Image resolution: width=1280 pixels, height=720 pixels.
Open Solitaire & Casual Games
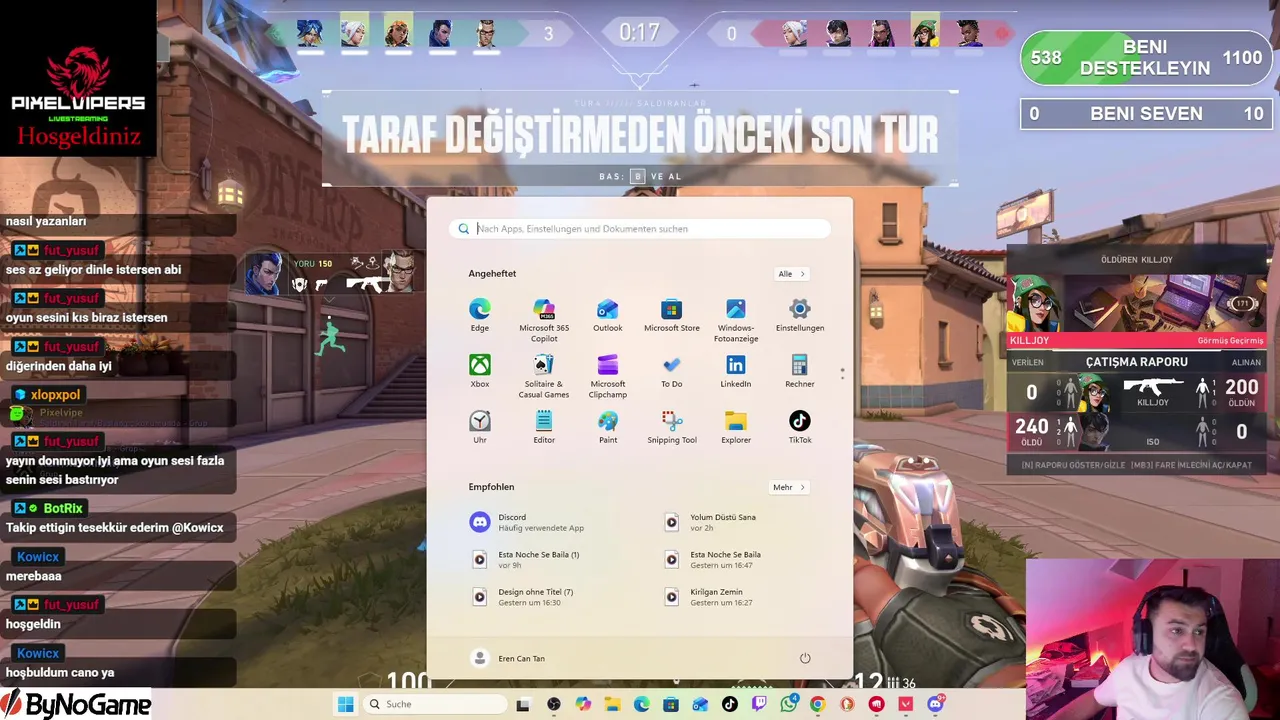coord(544,376)
